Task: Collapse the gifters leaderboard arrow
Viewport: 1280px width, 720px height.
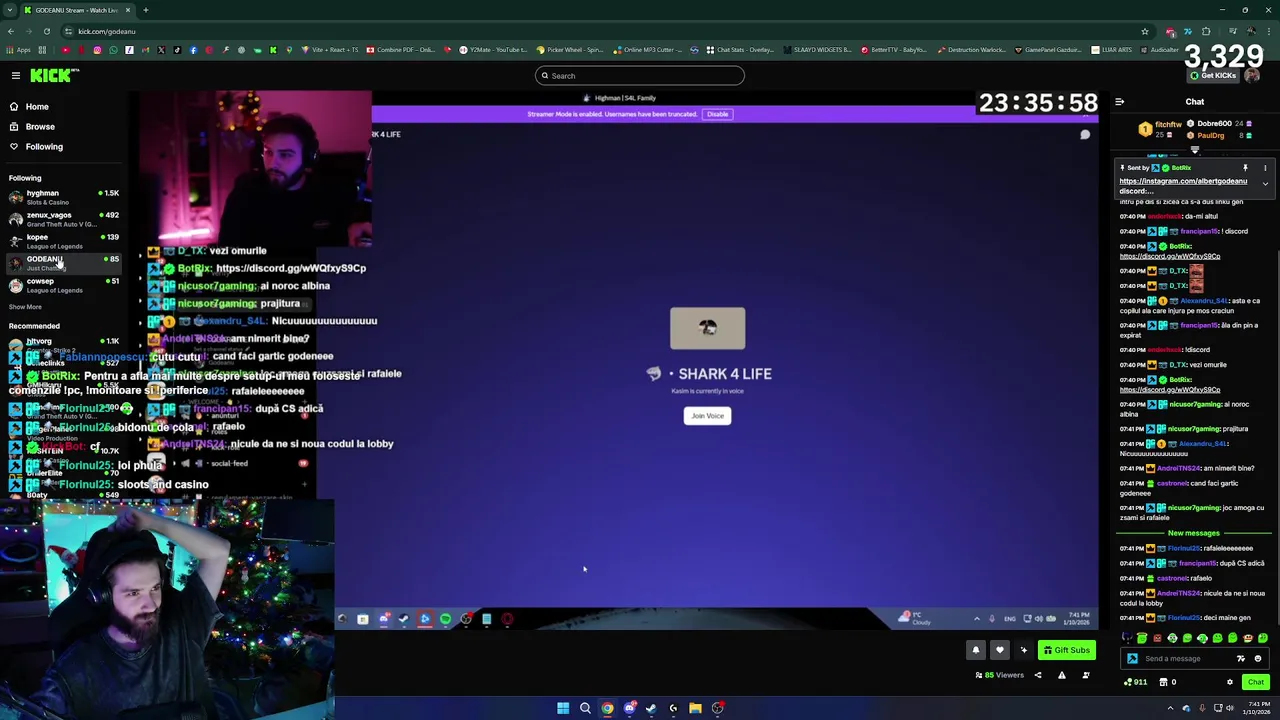Action: coord(1194,150)
